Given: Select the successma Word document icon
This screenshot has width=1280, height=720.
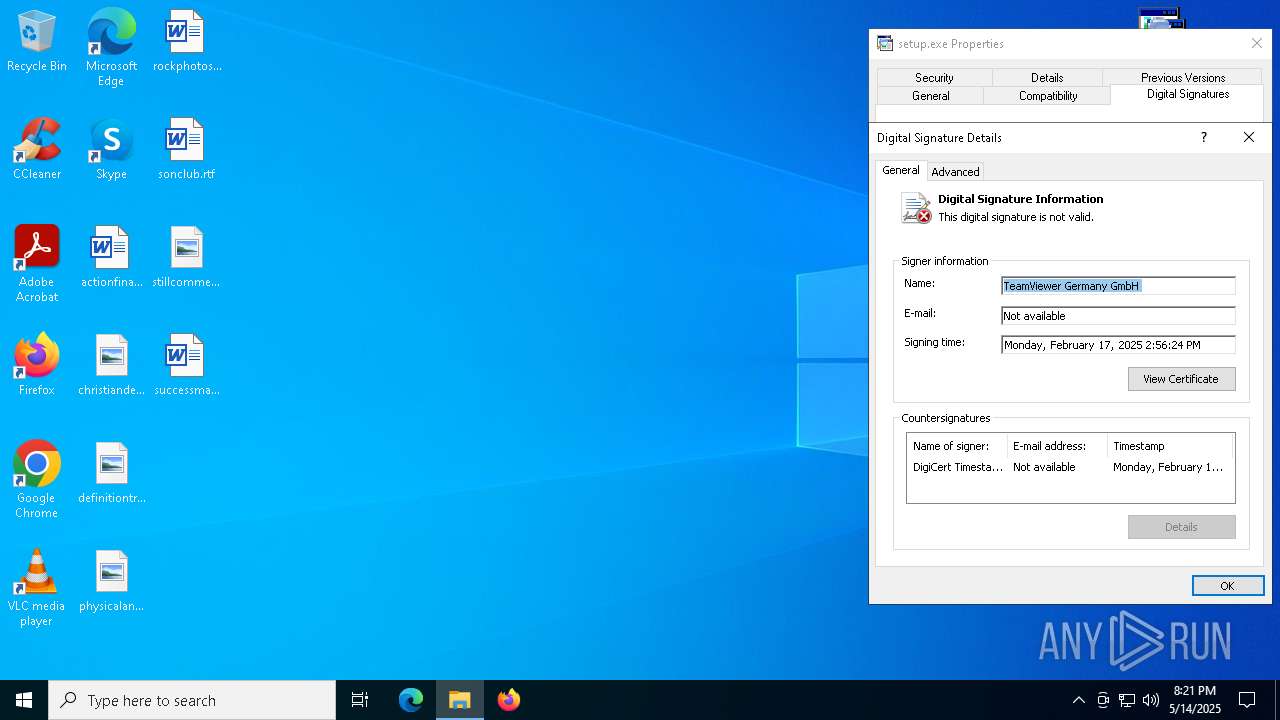Looking at the screenshot, I should [x=186, y=365].
